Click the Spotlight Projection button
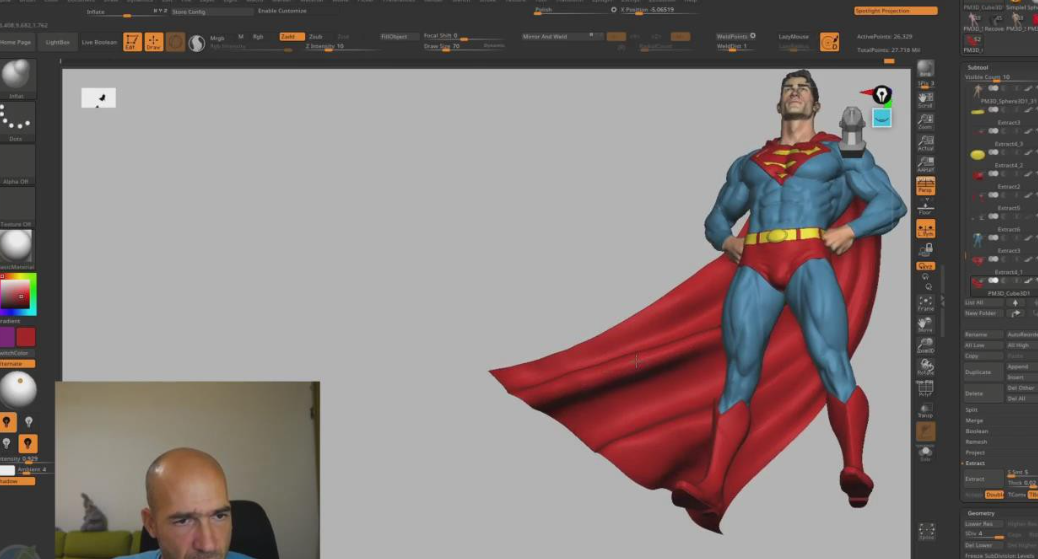This screenshot has width=1038, height=559. tap(896, 11)
